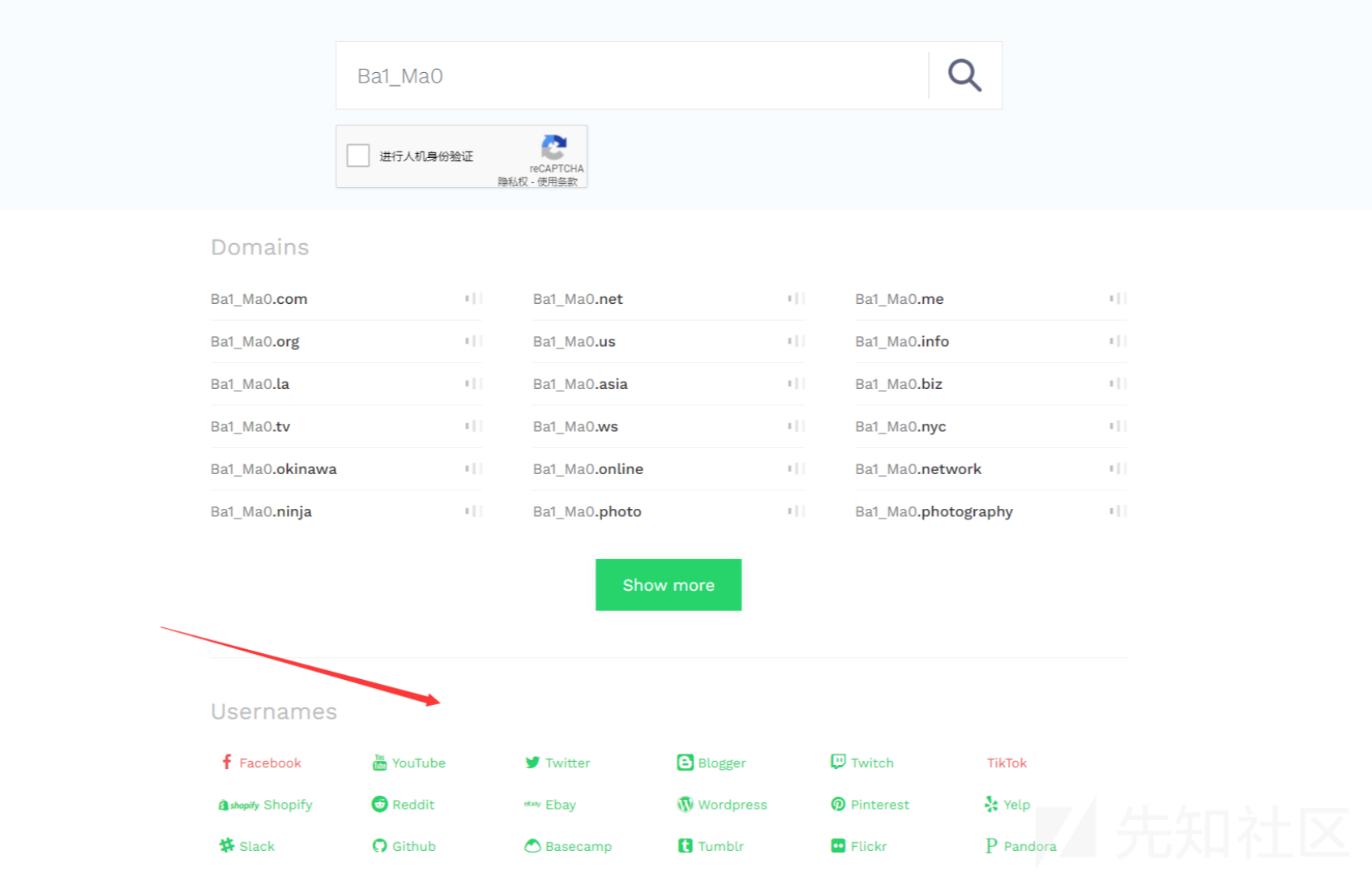This screenshot has width=1372, height=876.
Task: Click the reCAPTCHA logo icon
Action: (554, 147)
